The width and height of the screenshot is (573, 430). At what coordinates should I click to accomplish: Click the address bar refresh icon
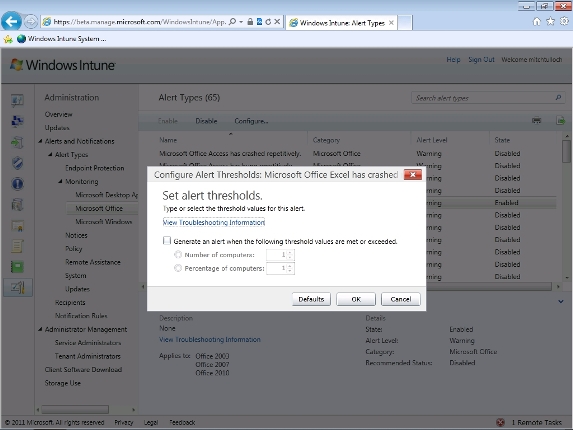click(268, 22)
